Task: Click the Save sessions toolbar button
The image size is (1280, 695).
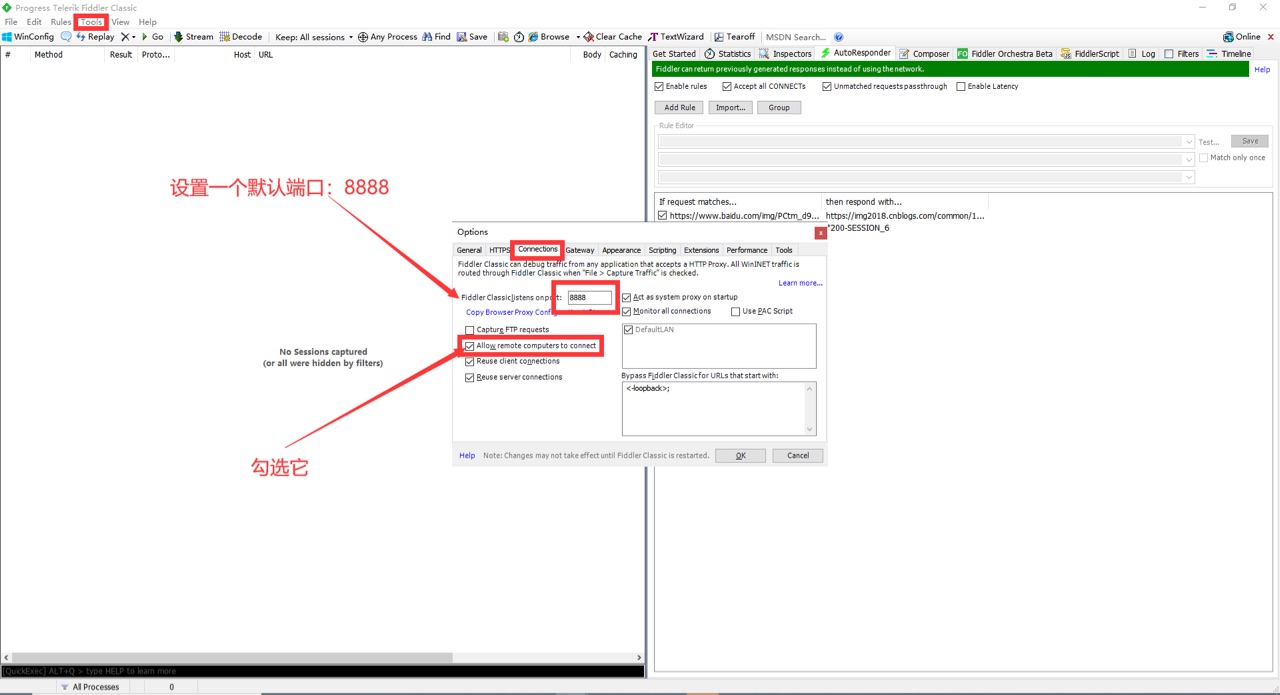Action: 472,37
